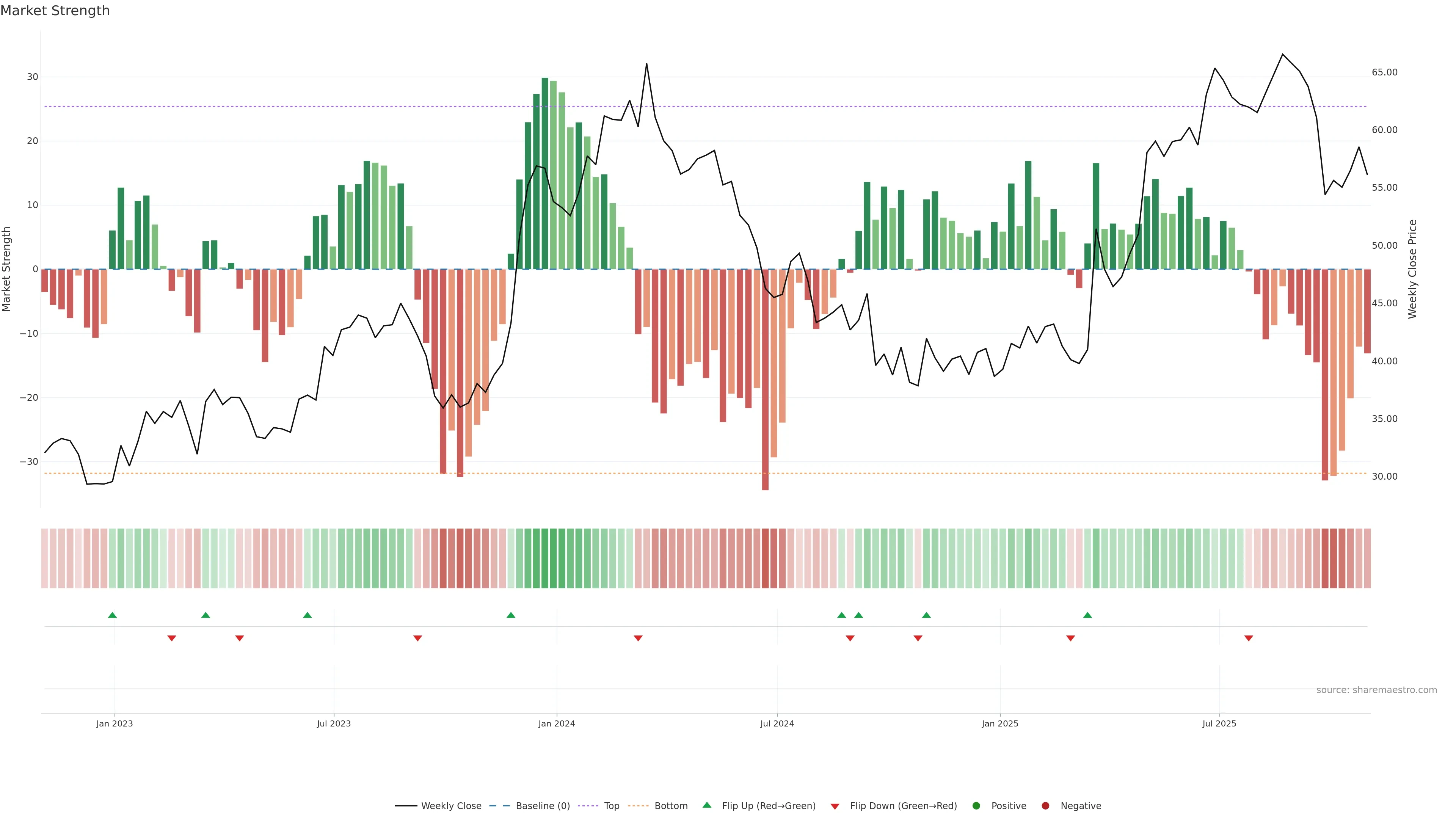The width and height of the screenshot is (1456, 819).
Task: Click the source: sharemaestro.com text
Action: (1376, 690)
